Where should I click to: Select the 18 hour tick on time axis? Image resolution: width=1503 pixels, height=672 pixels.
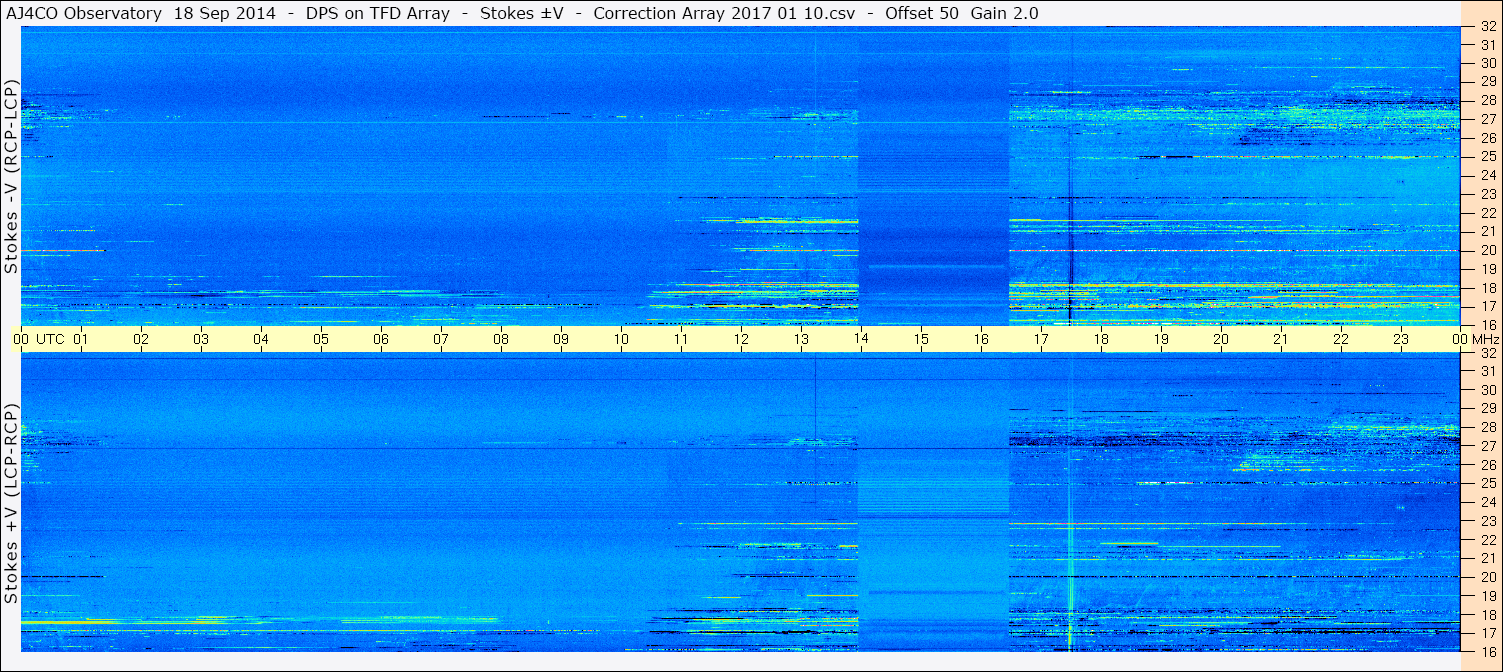(1101, 339)
